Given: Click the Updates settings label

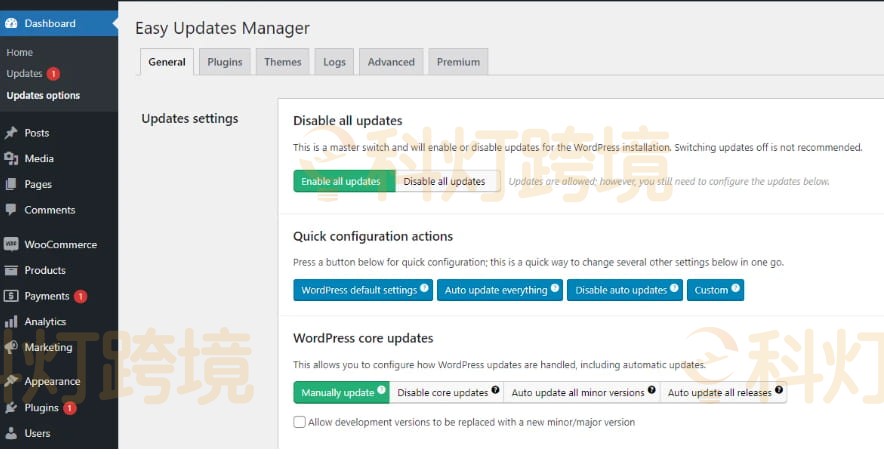Looking at the screenshot, I should coord(190,119).
